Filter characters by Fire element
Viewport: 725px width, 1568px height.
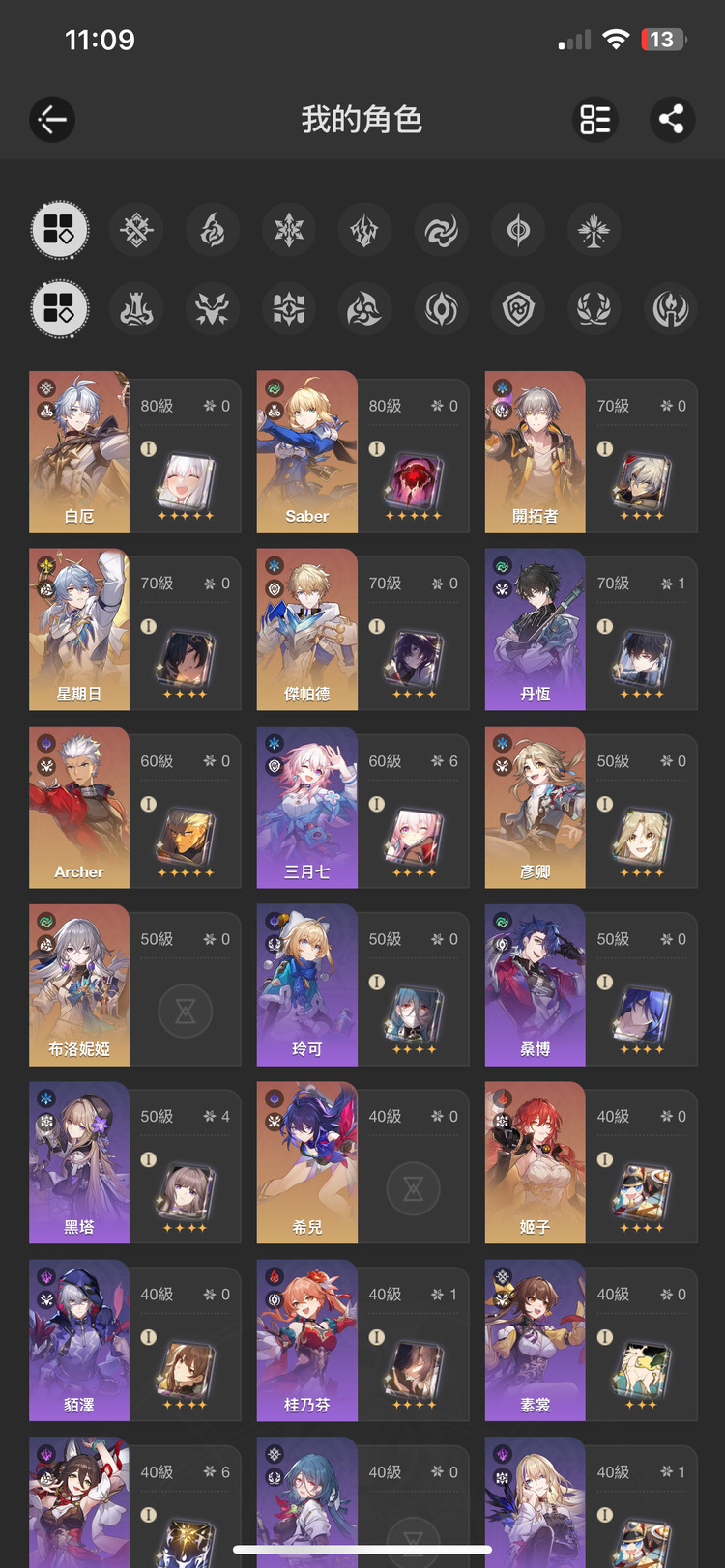click(x=213, y=231)
